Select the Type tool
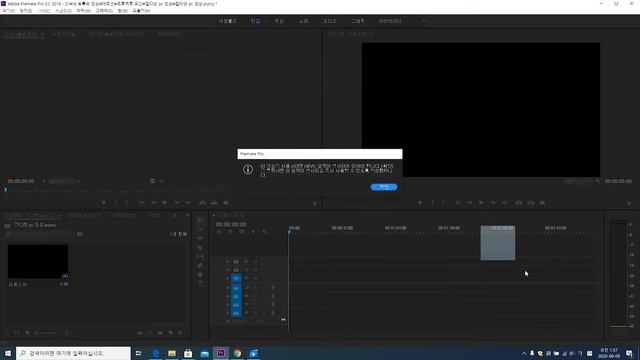This screenshot has width=640, height=360. 200,283
